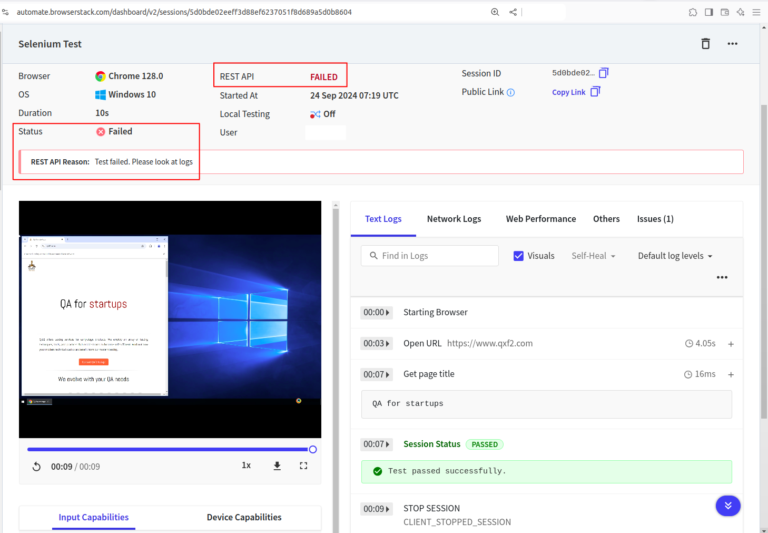
Task: Click the 16ms duration of Get page title
Action: pyautogui.click(x=699, y=374)
